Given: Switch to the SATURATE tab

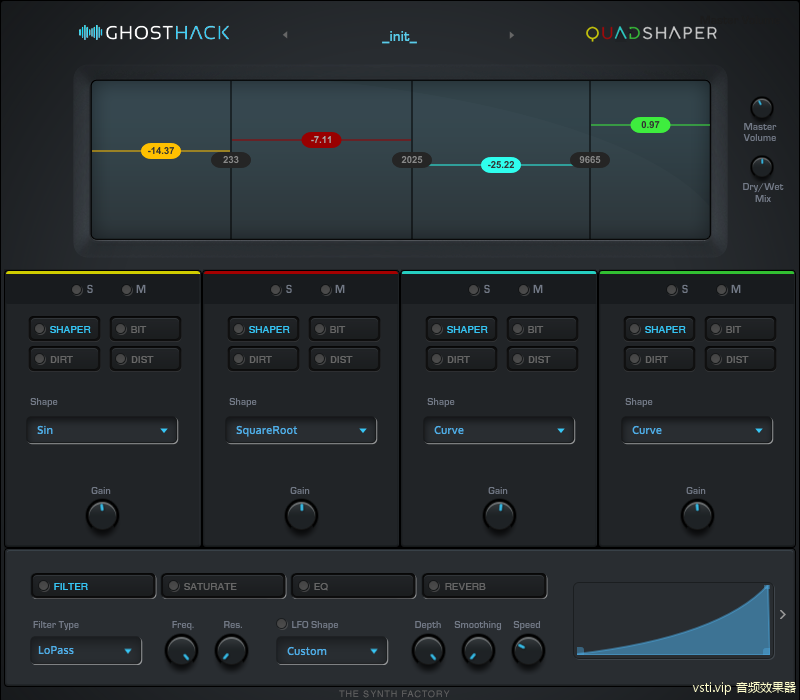Looking at the screenshot, I should pyautogui.click(x=223, y=586).
